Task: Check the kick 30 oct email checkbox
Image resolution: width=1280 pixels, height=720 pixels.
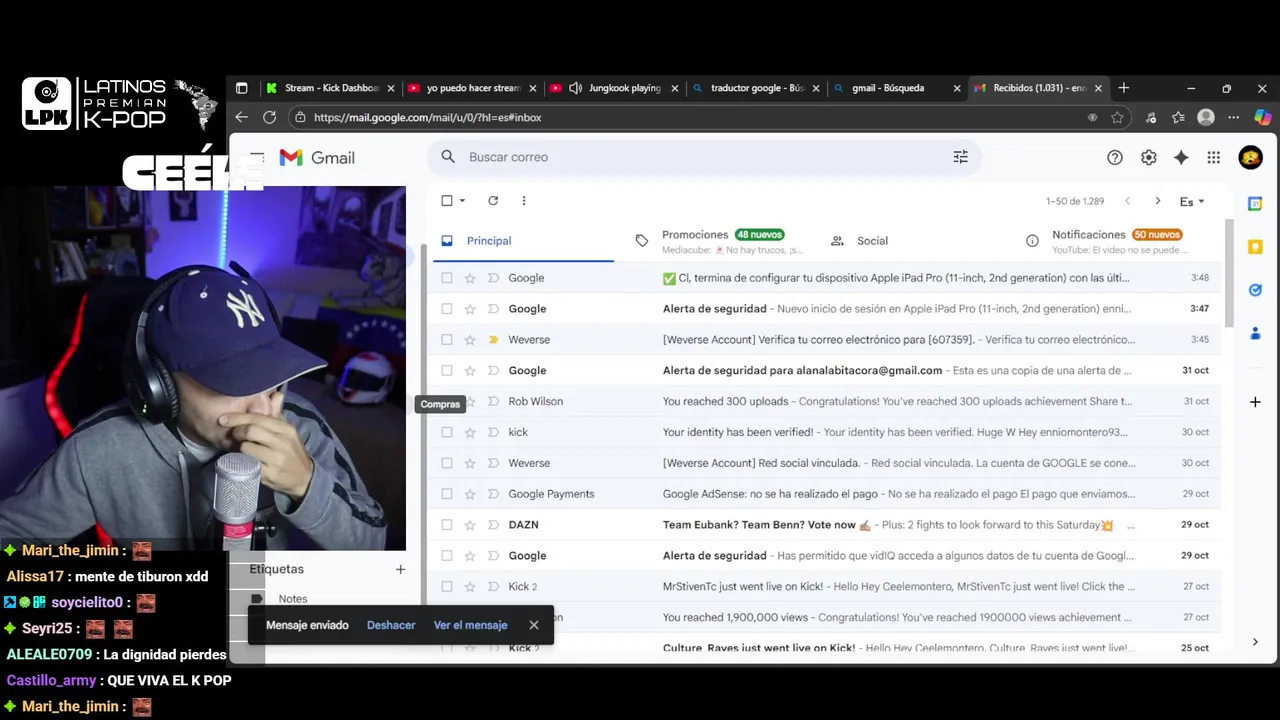Action: click(x=447, y=432)
